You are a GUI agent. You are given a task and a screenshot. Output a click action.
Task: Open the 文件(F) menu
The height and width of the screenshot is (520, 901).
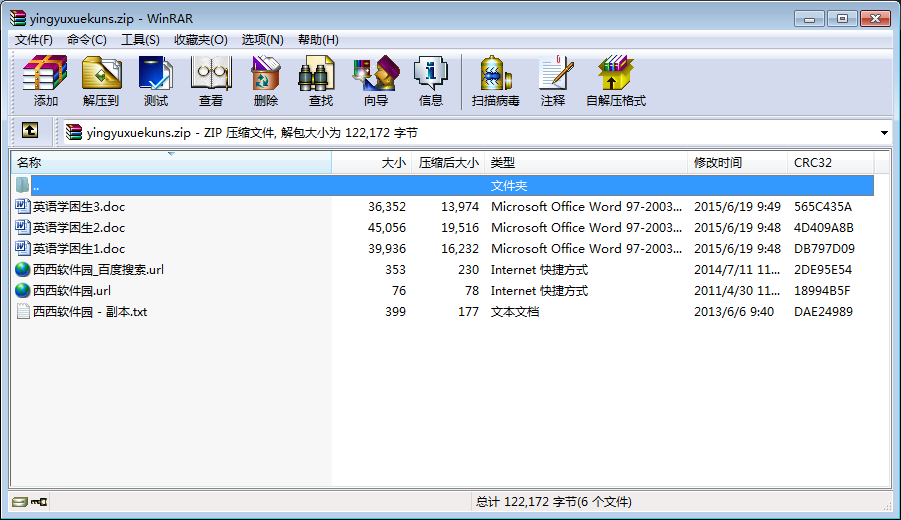(34, 40)
